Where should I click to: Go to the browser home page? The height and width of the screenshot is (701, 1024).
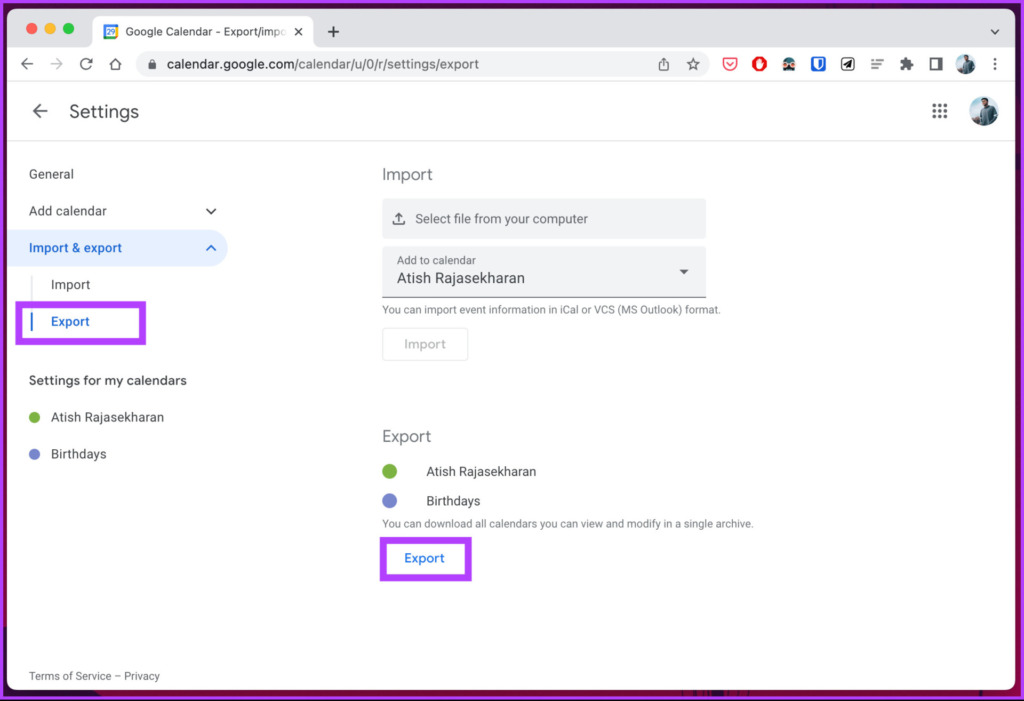click(116, 64)
